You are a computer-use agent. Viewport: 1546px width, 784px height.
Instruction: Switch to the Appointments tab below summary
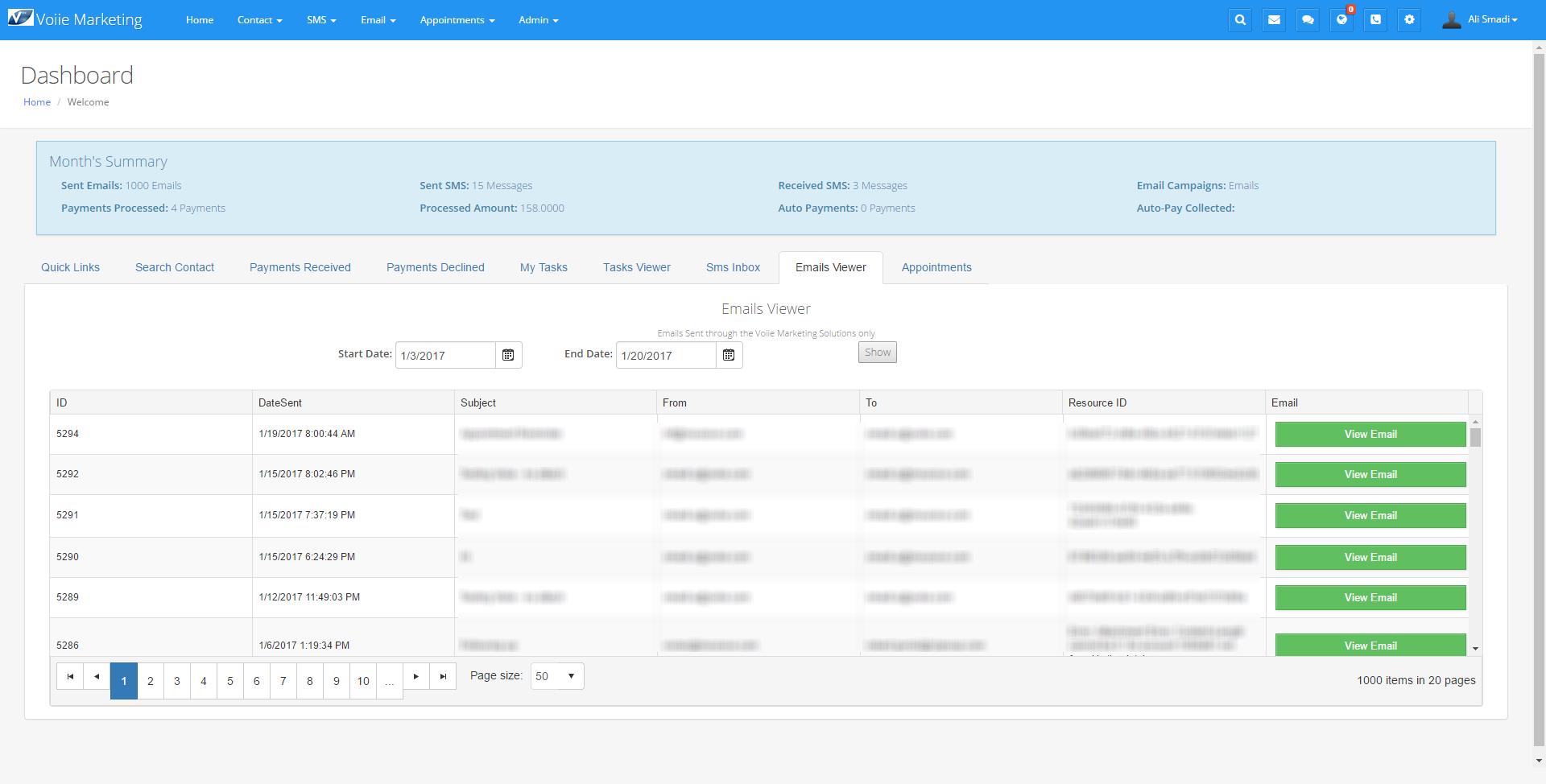[936, 267]
